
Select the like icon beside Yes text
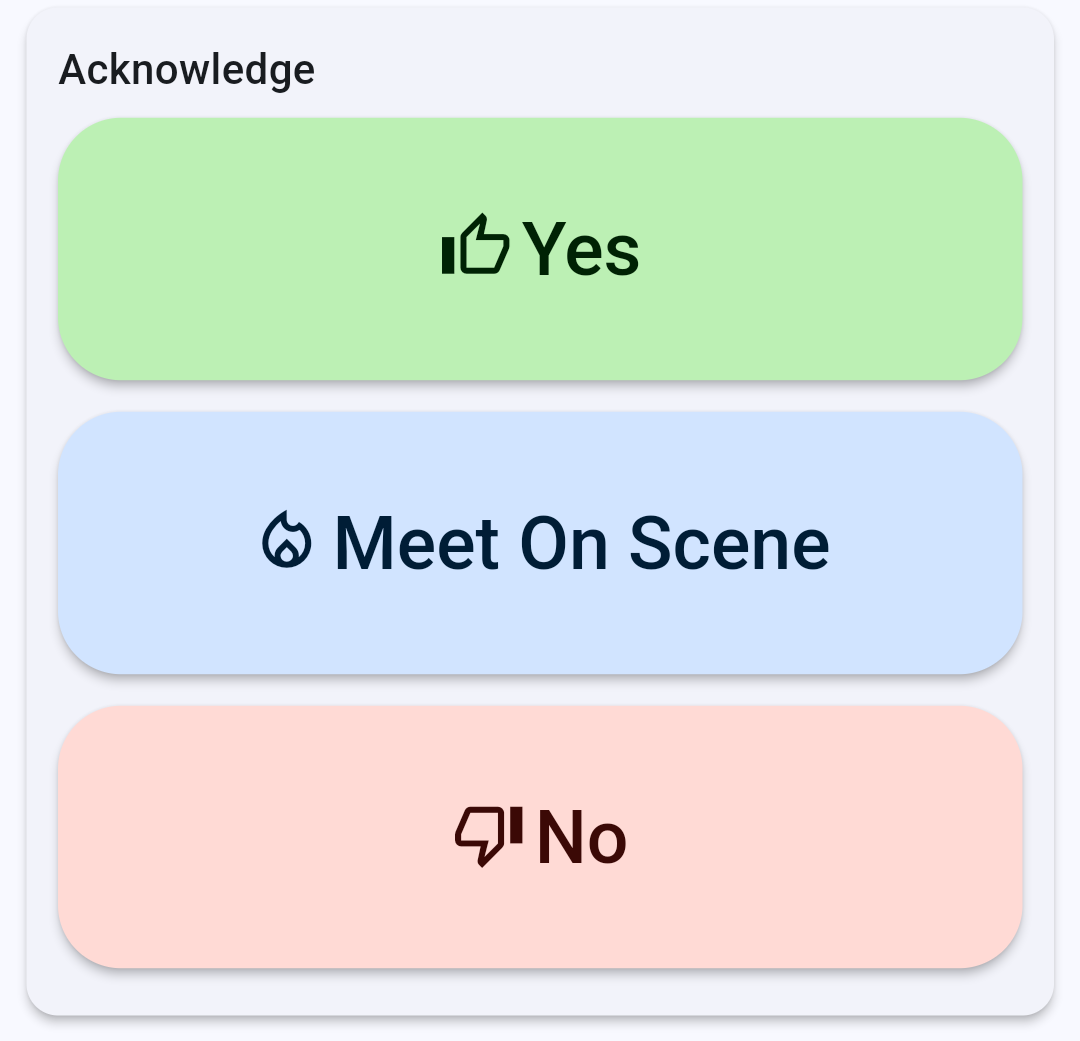(475, 245)
